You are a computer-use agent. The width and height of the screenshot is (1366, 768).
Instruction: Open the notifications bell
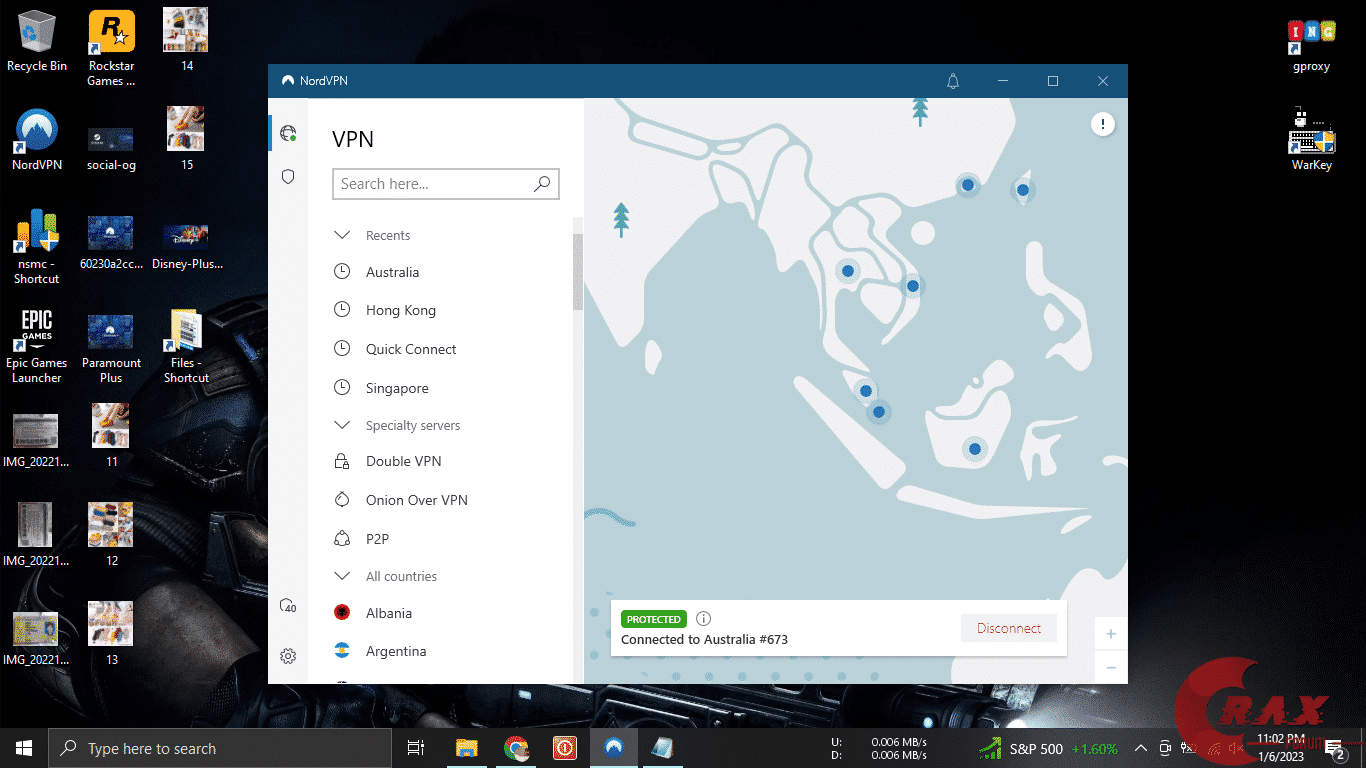pyautogui.click(x=952, y=80)
